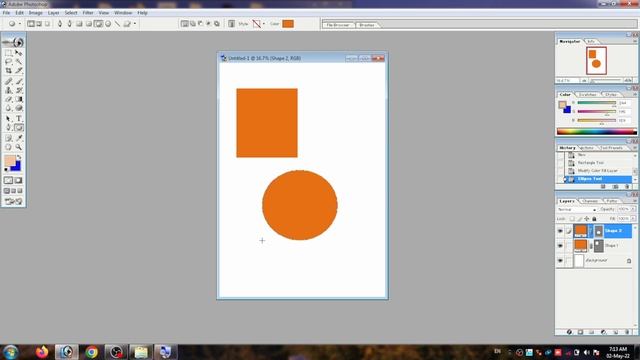The height and width of the screenshot is (360, 640).
Task: Open the History panel flyout menu
Action: pyautogui.click(x=635, y=148)
